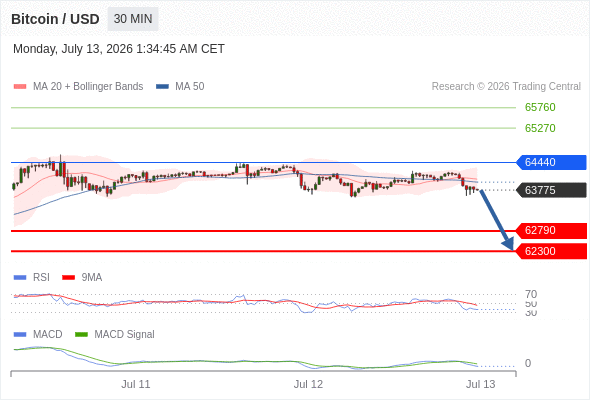This screenshot has width=590, height=400.
Task: Click the green 65270 resistance value
Action: tap(540, 128)
